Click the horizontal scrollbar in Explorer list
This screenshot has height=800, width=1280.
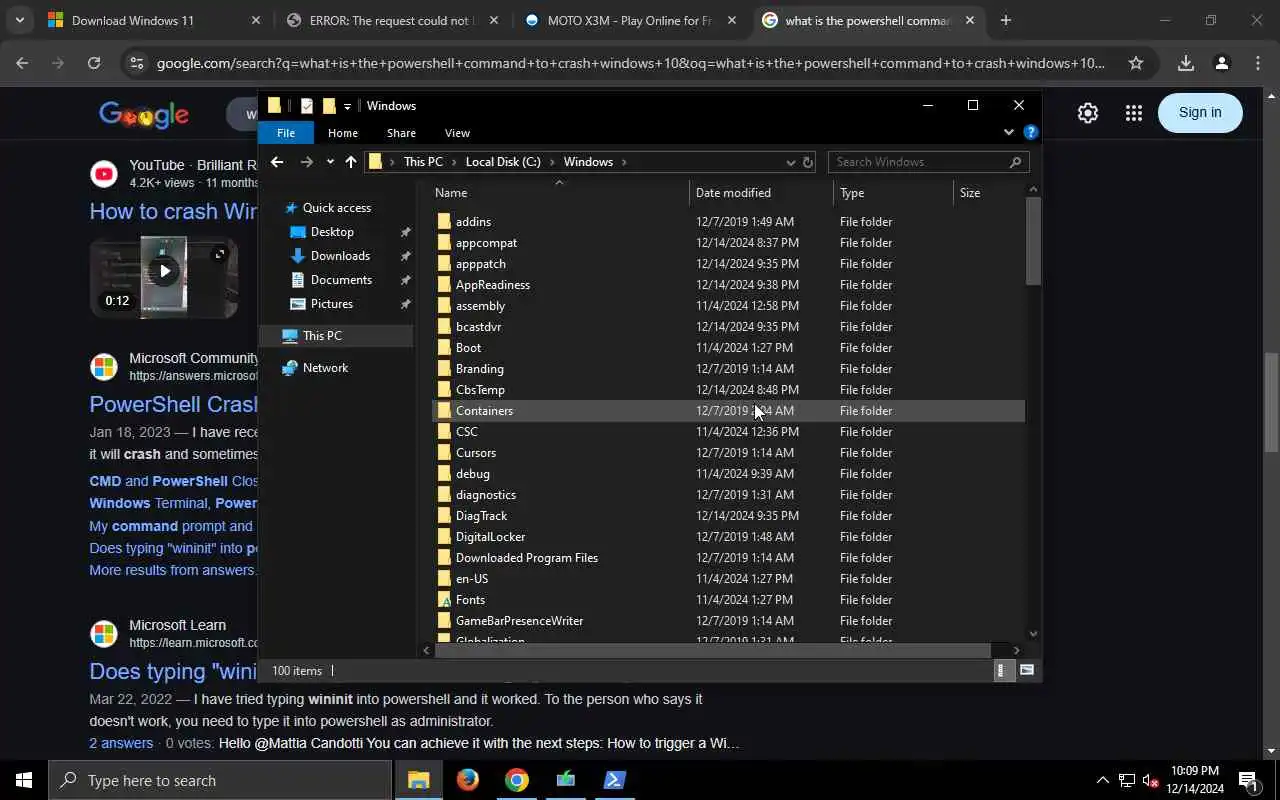coord(712,651)
